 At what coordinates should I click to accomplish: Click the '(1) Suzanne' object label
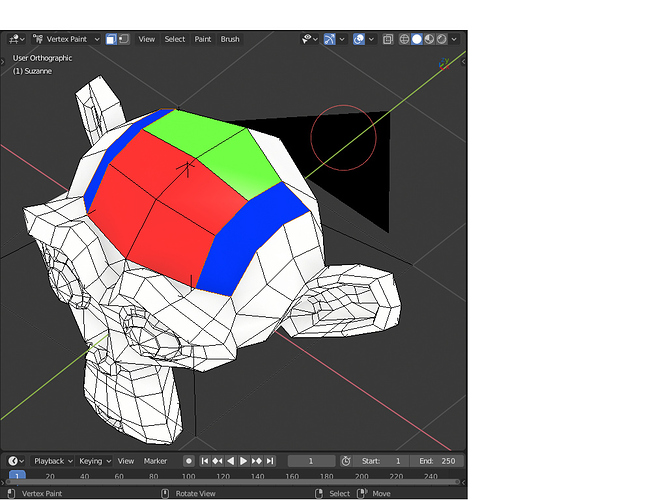pos(32,71)
